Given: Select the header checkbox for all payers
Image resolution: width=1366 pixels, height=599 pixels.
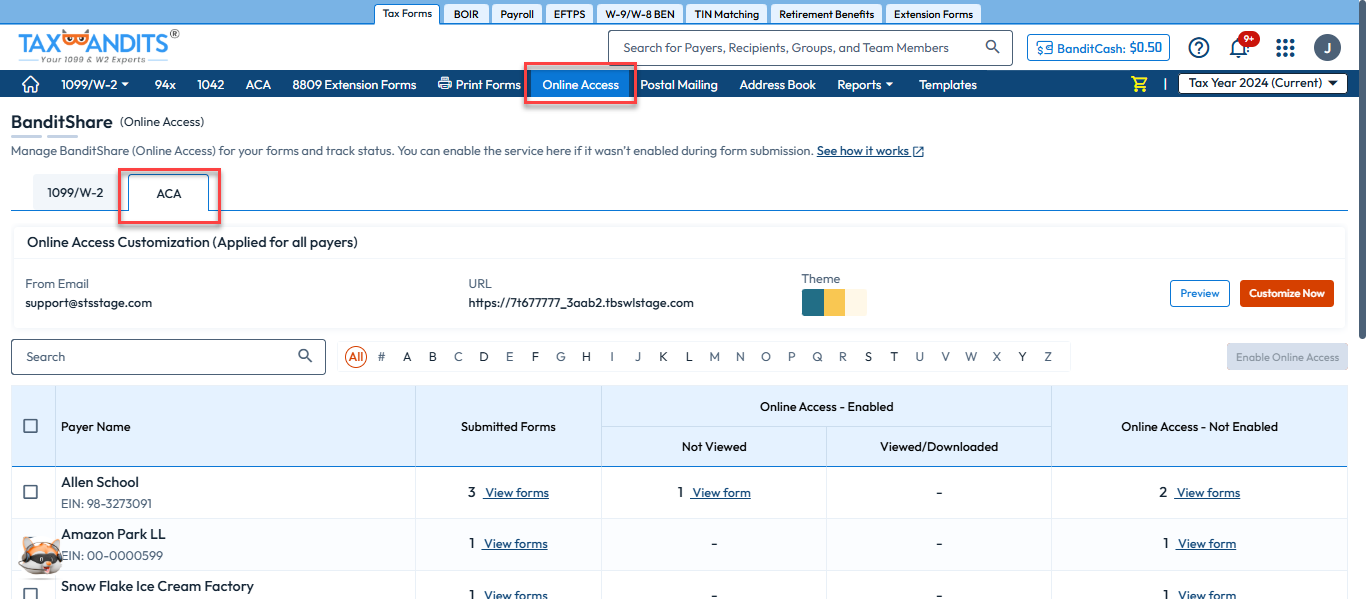Looking at the screenshot, I should pyautogui.click(x=30, y=426).
